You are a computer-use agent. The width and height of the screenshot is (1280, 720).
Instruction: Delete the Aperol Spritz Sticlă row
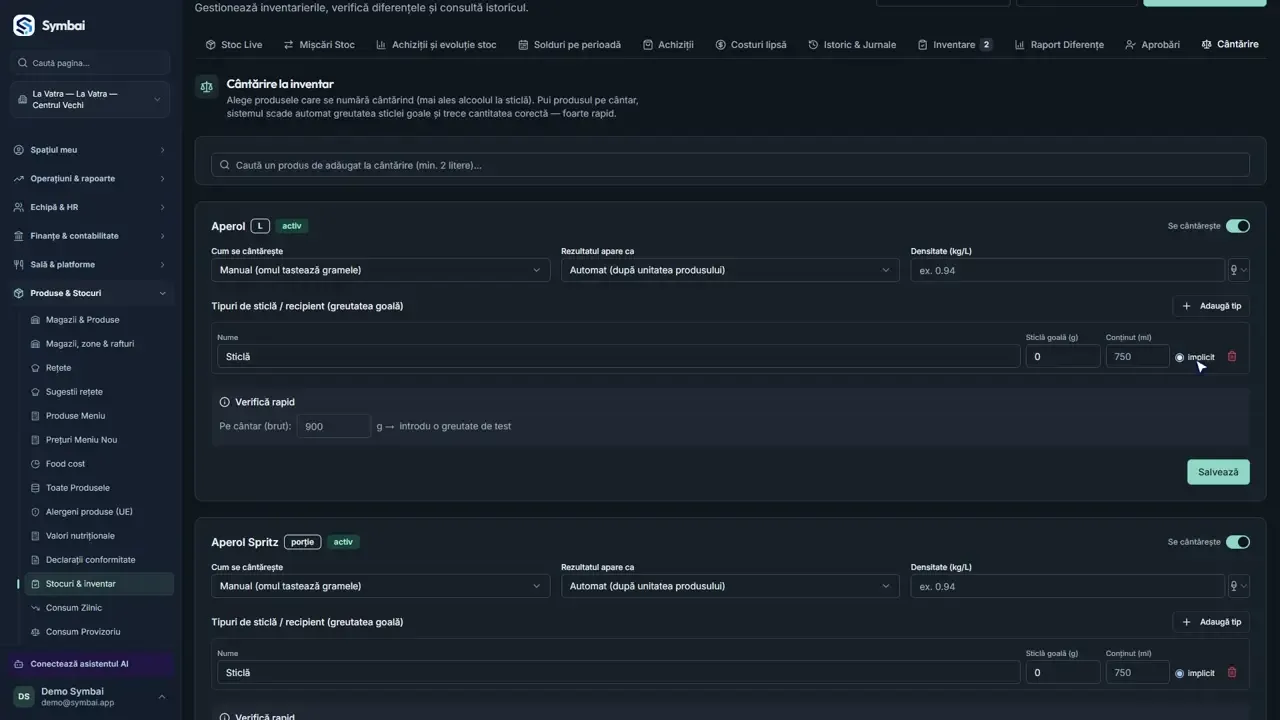pyautogui.click(x=1232, y=673)
